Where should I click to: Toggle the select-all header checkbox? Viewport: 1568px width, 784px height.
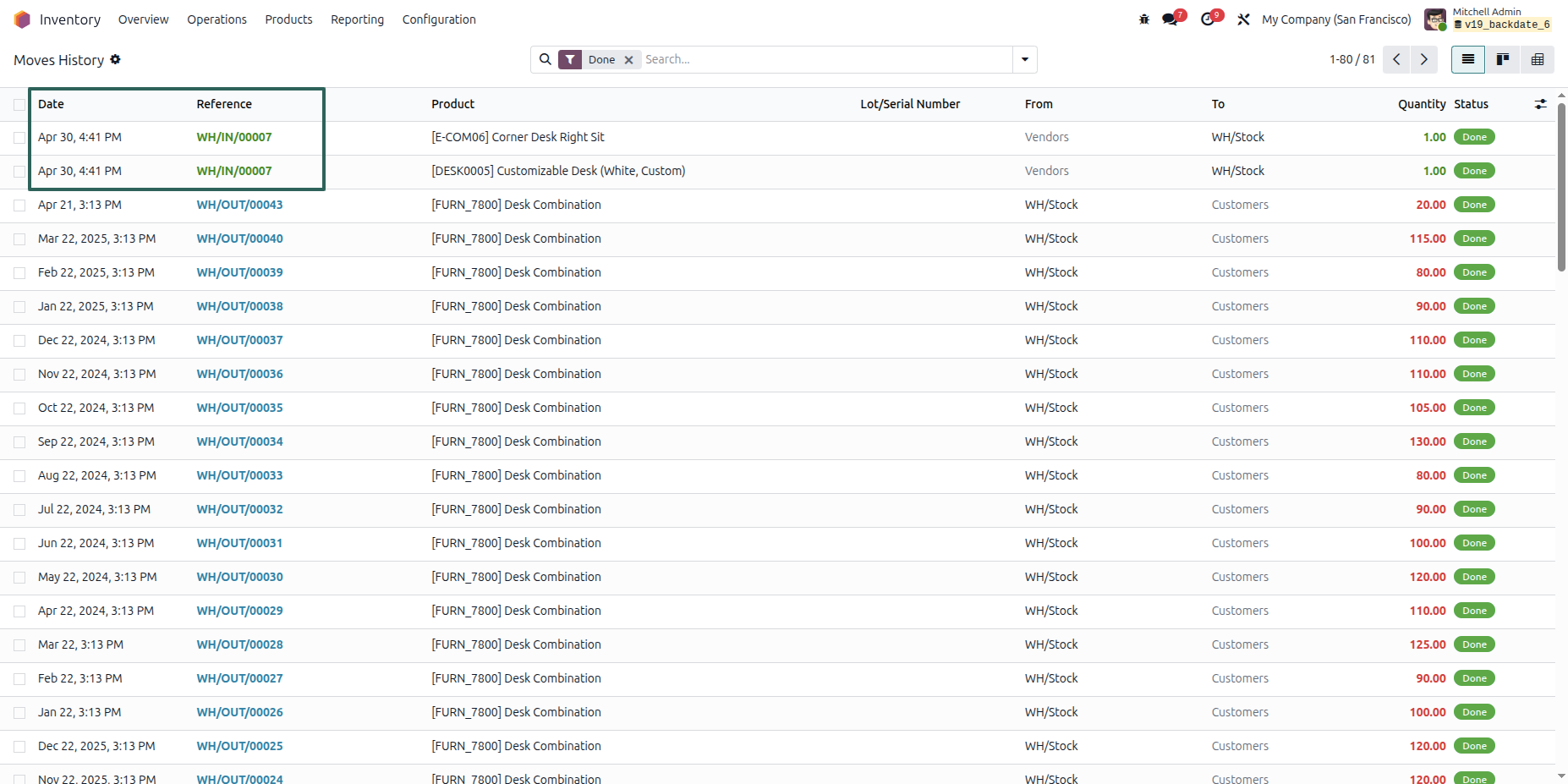point(19,105)
